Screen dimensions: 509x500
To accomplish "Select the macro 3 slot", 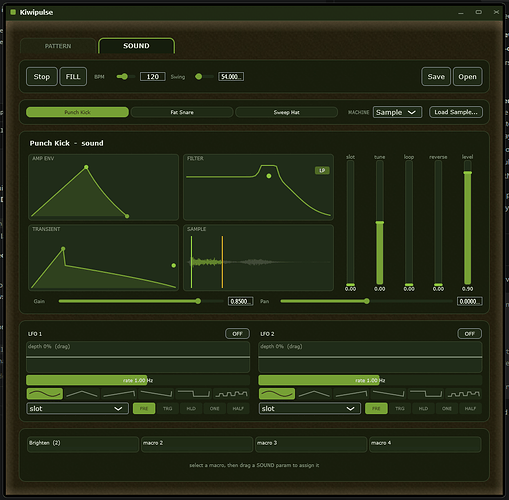I will click(x=311, y=444).
